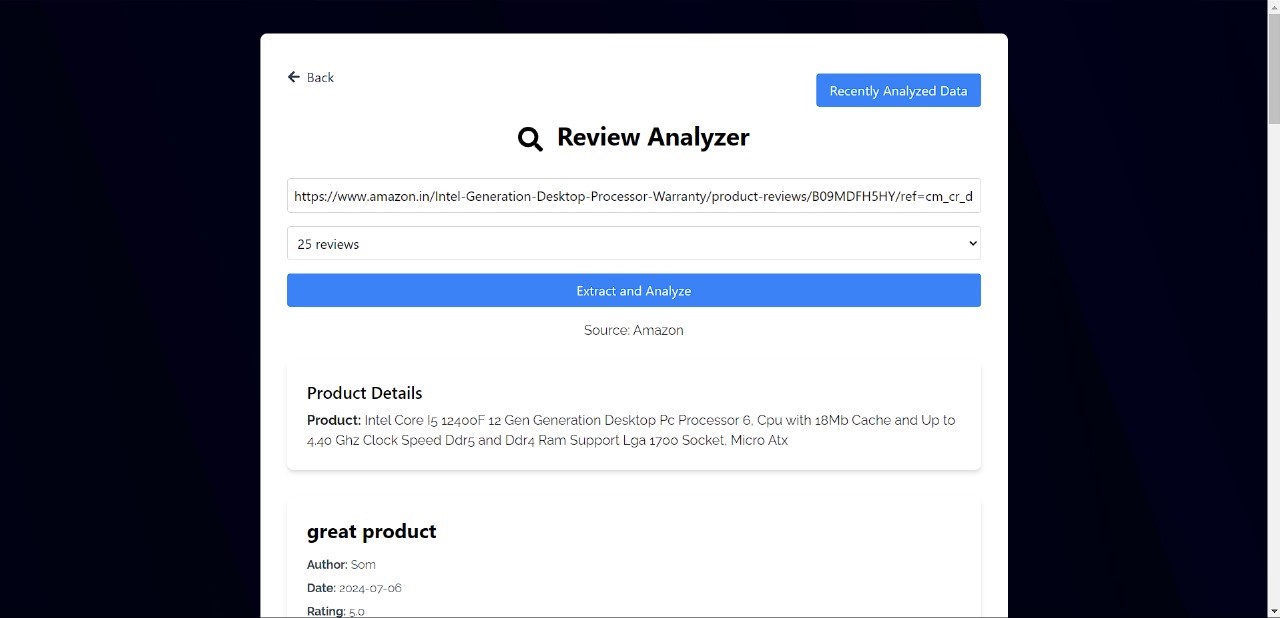The image size is (1280, 618).
Task: Open Recently Analyzed Data
Action: point(898,90)
